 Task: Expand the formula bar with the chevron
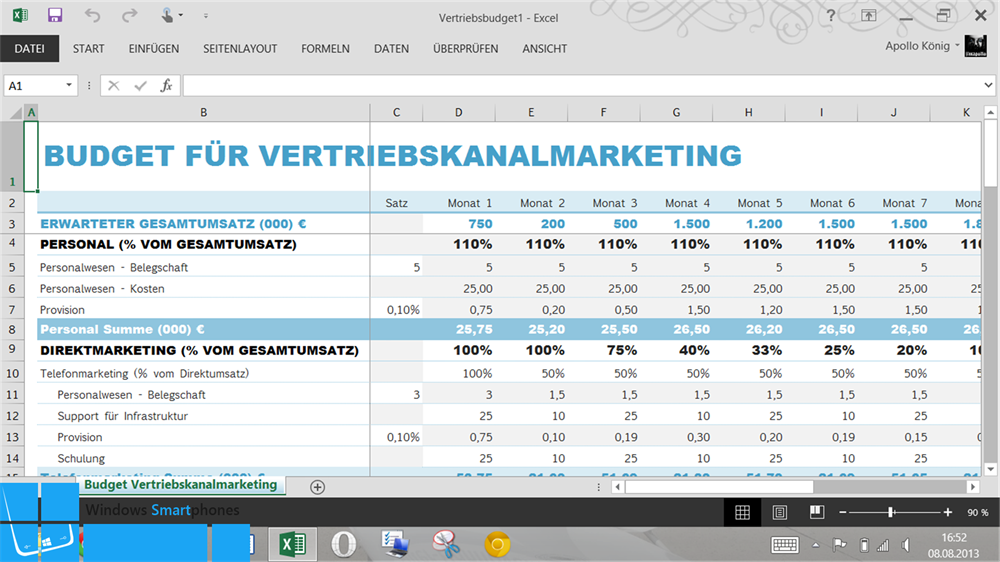click(988, 85)
